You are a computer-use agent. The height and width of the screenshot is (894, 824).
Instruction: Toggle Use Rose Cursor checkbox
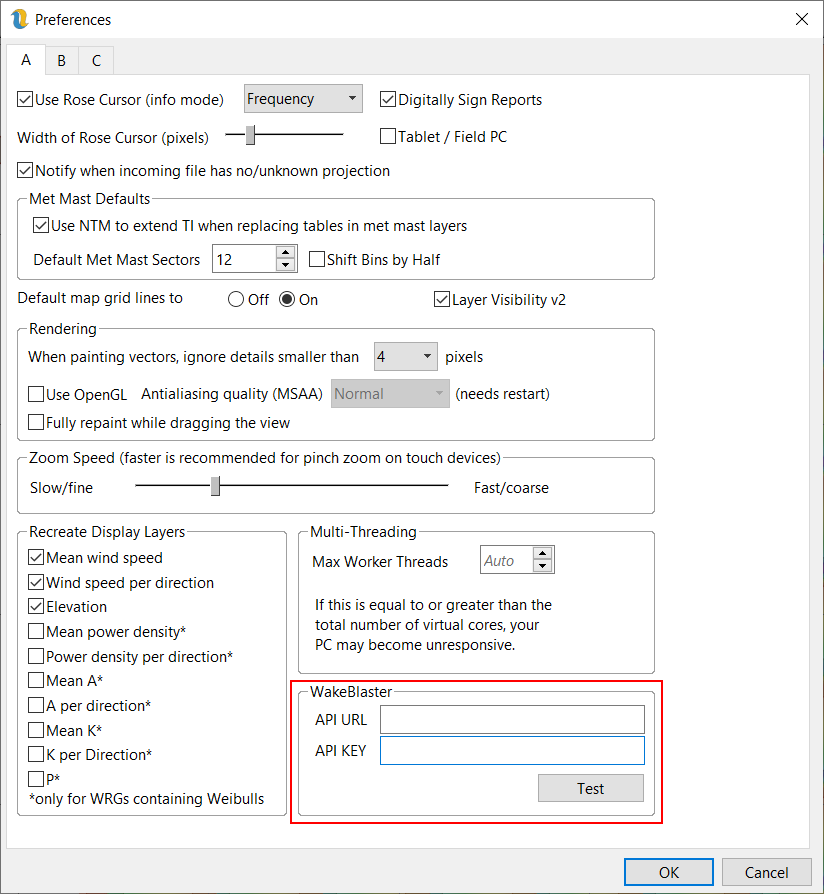point(26,99)
